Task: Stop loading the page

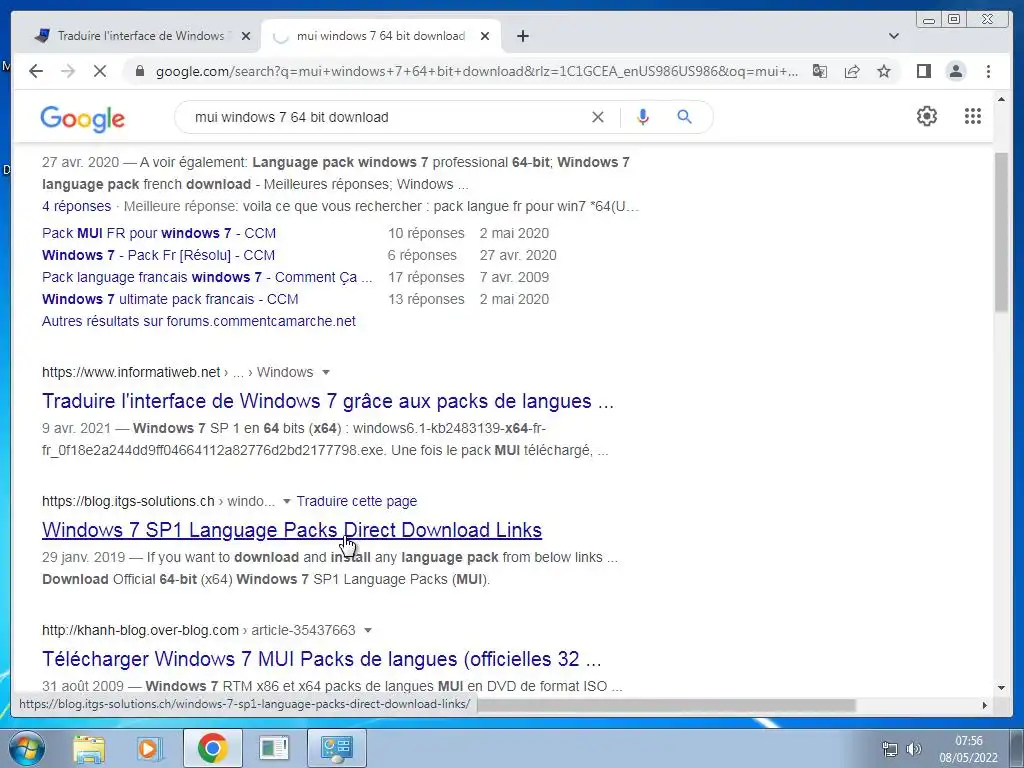Action: [100, 71]
